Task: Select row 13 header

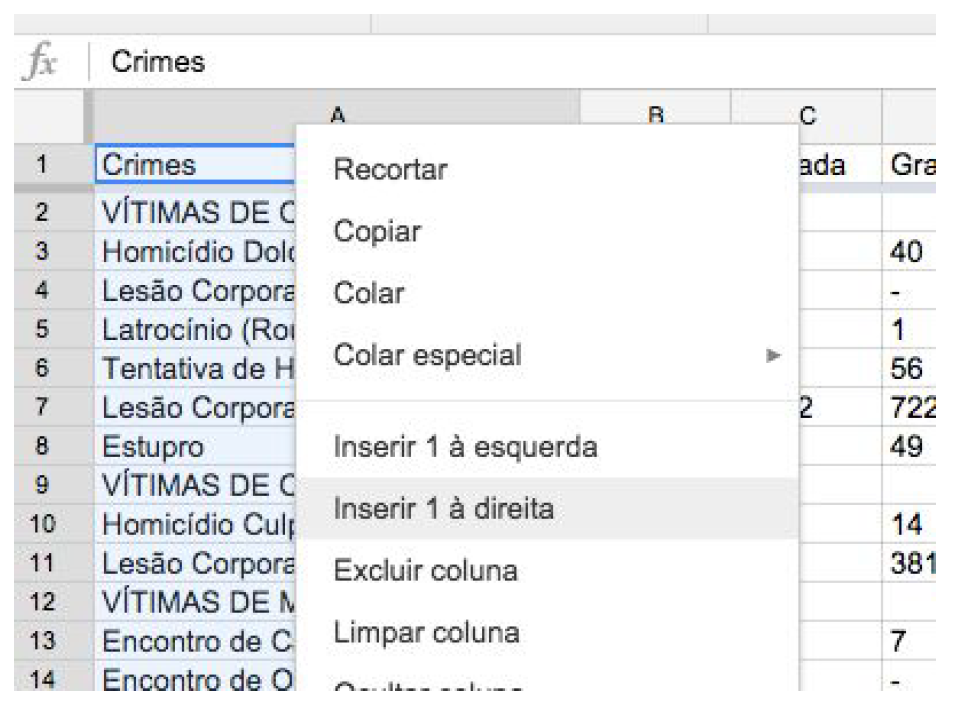Action: (x=41, y=640)
